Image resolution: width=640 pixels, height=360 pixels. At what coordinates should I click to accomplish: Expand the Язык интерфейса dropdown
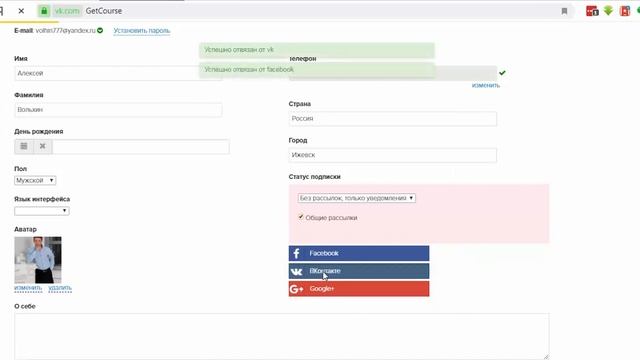(42, 211)
